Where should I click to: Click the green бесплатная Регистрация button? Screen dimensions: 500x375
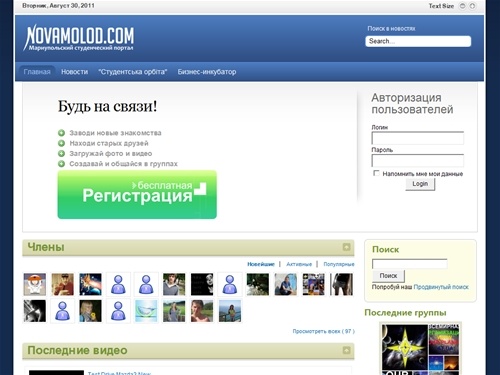pos(137,194)
